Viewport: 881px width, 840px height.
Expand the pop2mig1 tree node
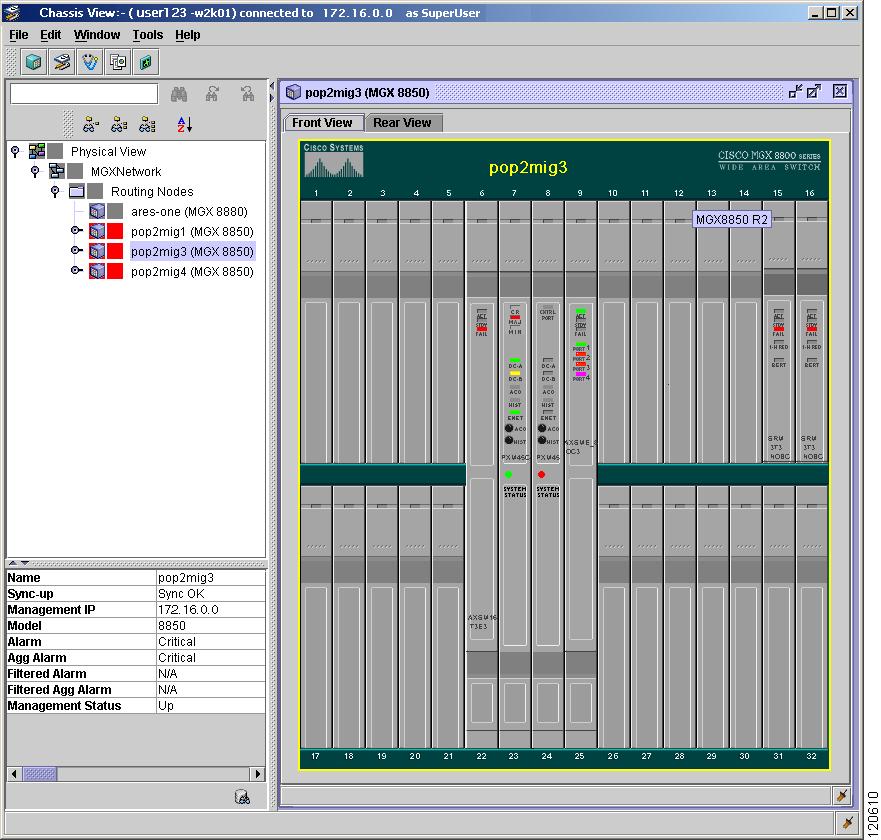(x=76, y=230)
